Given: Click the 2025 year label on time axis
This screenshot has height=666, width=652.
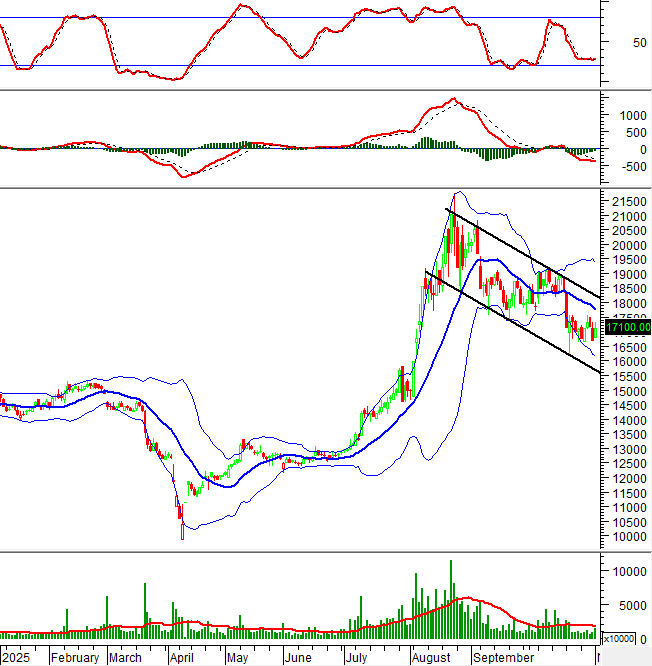Looking at the screenshot, I should pos(16,658).
